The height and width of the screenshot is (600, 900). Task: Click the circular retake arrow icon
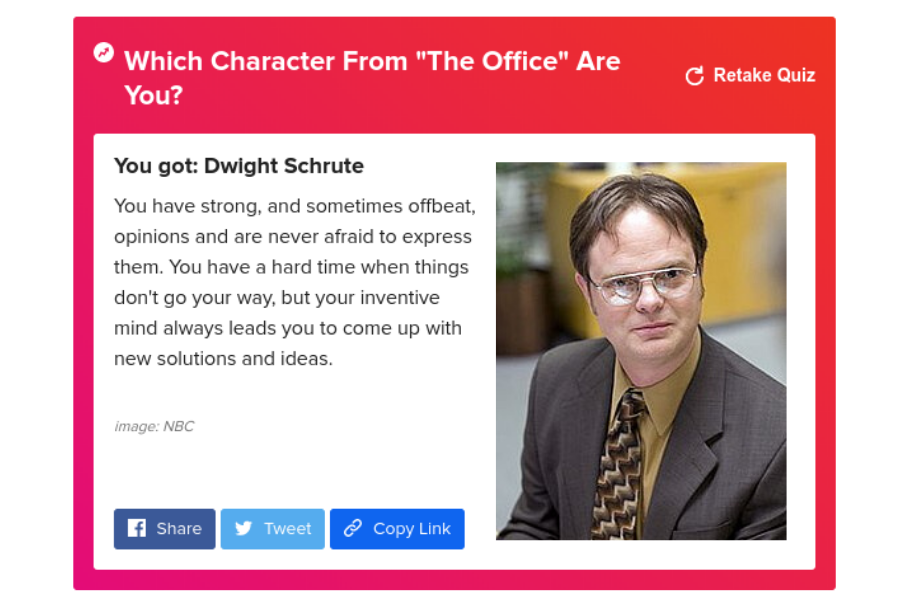(694, 76)
